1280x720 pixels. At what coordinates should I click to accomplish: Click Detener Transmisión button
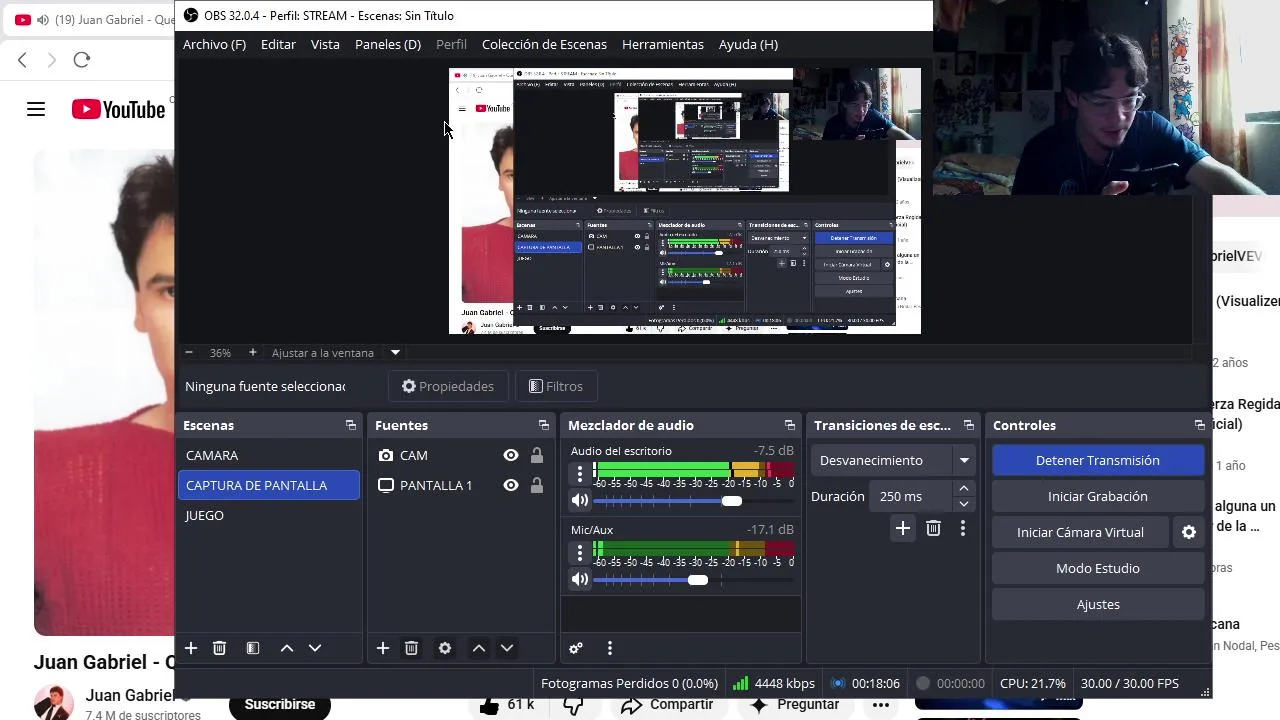pos(1098,460)
